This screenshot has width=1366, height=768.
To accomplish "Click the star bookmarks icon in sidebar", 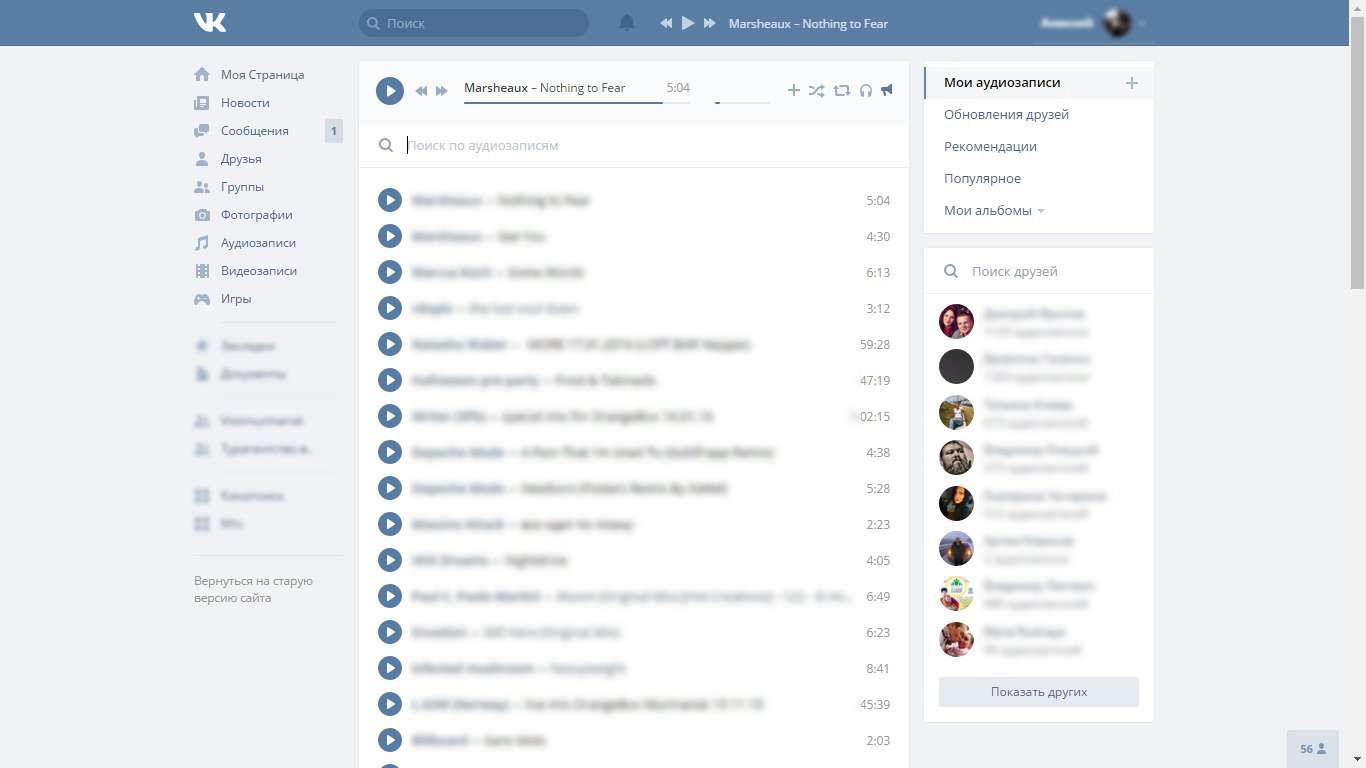I will pos(202,346).
